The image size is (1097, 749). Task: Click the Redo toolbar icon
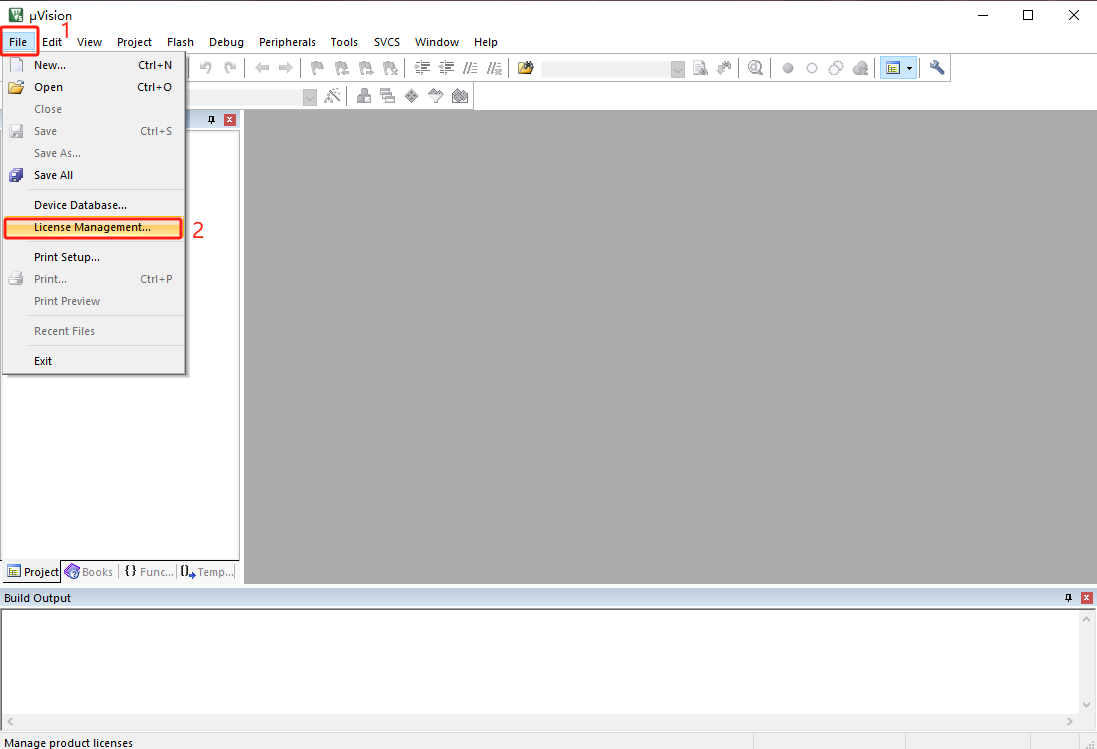pyautogui.click(x=229, y=68)
